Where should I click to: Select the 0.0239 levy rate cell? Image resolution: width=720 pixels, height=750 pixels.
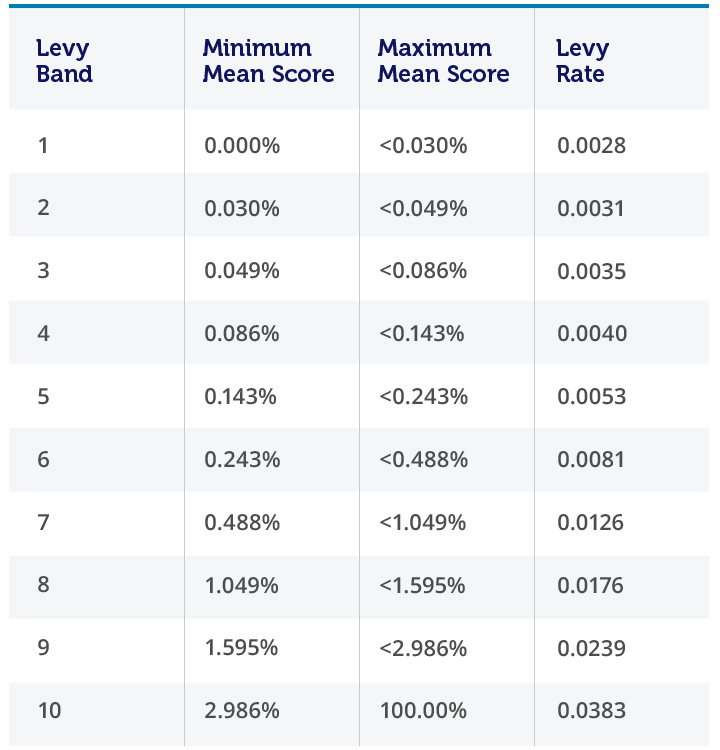pos(591,648)
